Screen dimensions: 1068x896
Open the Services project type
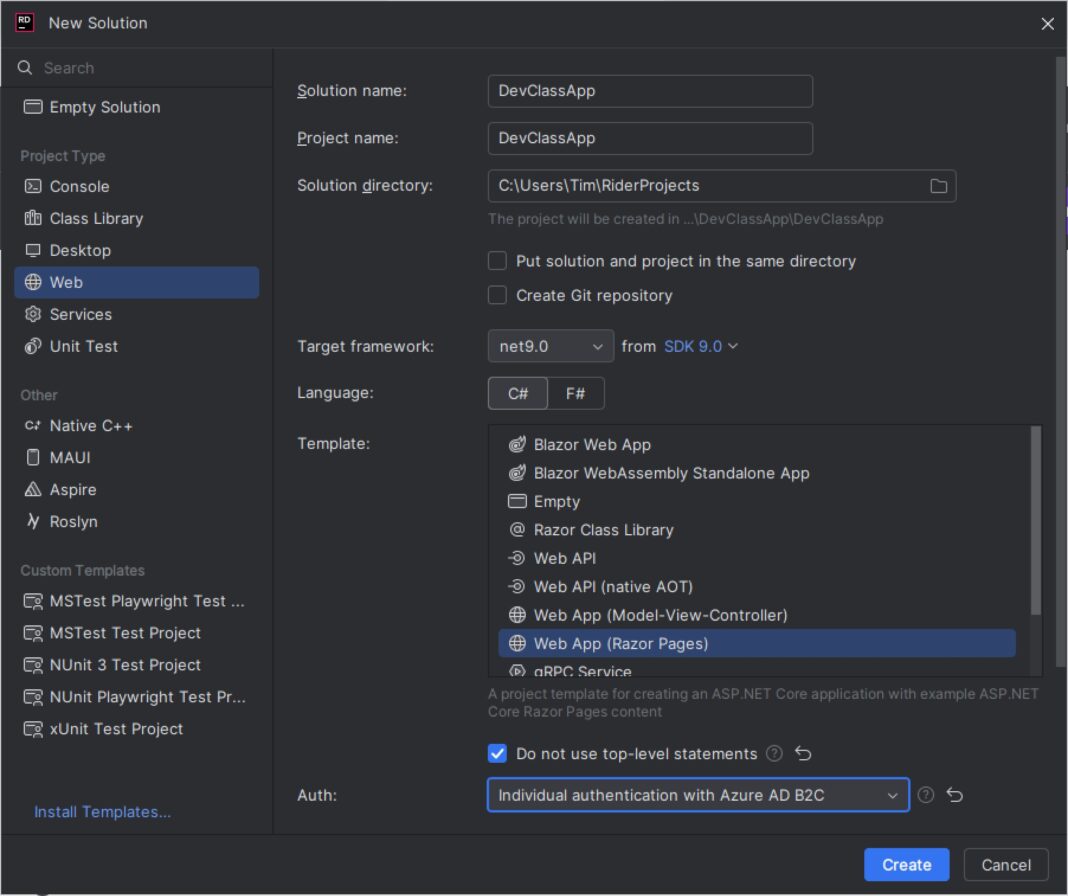(x=82, y=314)
